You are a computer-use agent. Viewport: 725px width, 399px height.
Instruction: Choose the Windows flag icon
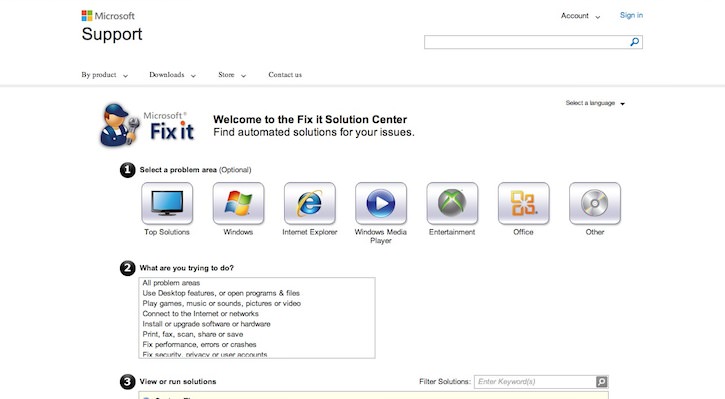238,203
